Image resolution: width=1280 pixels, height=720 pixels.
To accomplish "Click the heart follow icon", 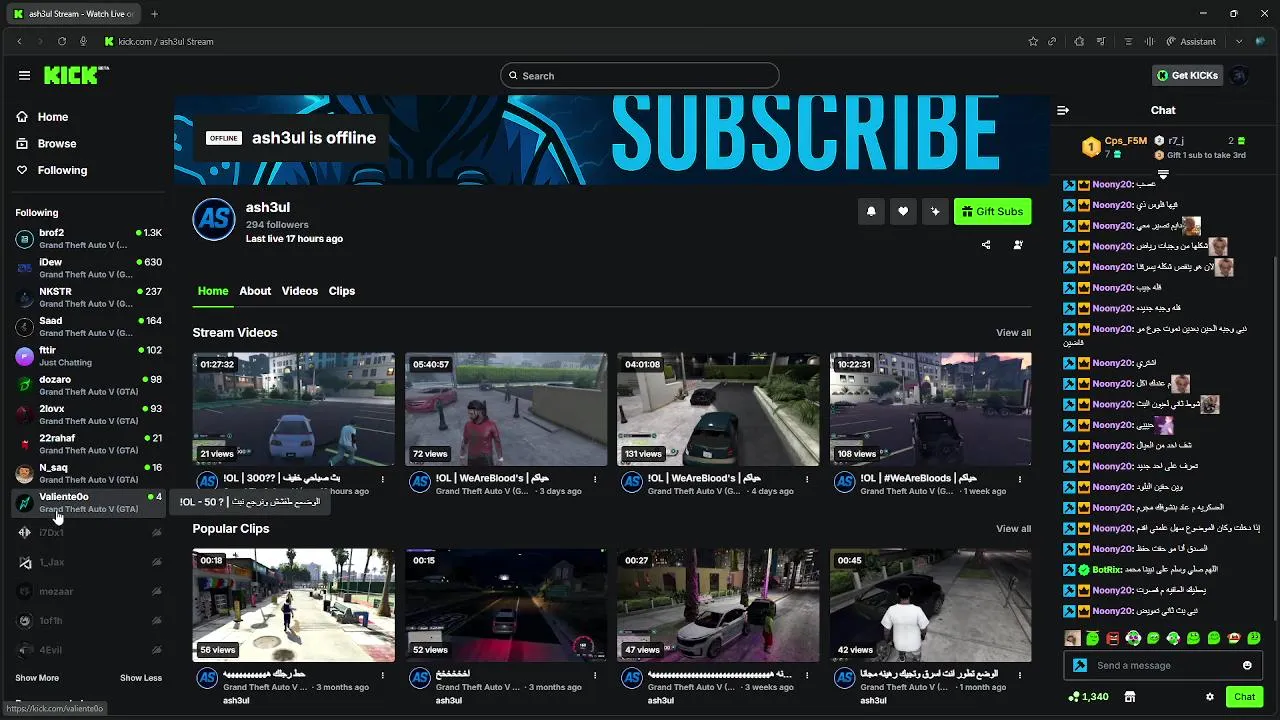I will click(903, 211).
